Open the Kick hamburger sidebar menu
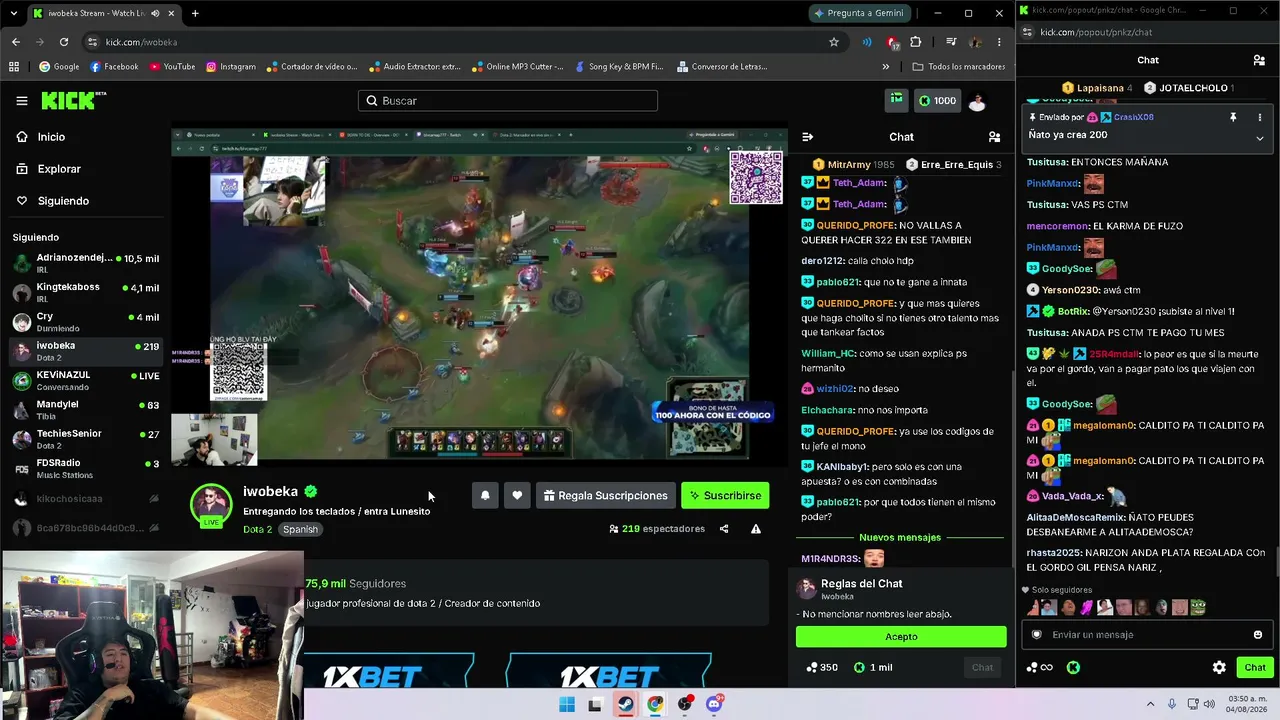1280x720 pixels. 22,101
